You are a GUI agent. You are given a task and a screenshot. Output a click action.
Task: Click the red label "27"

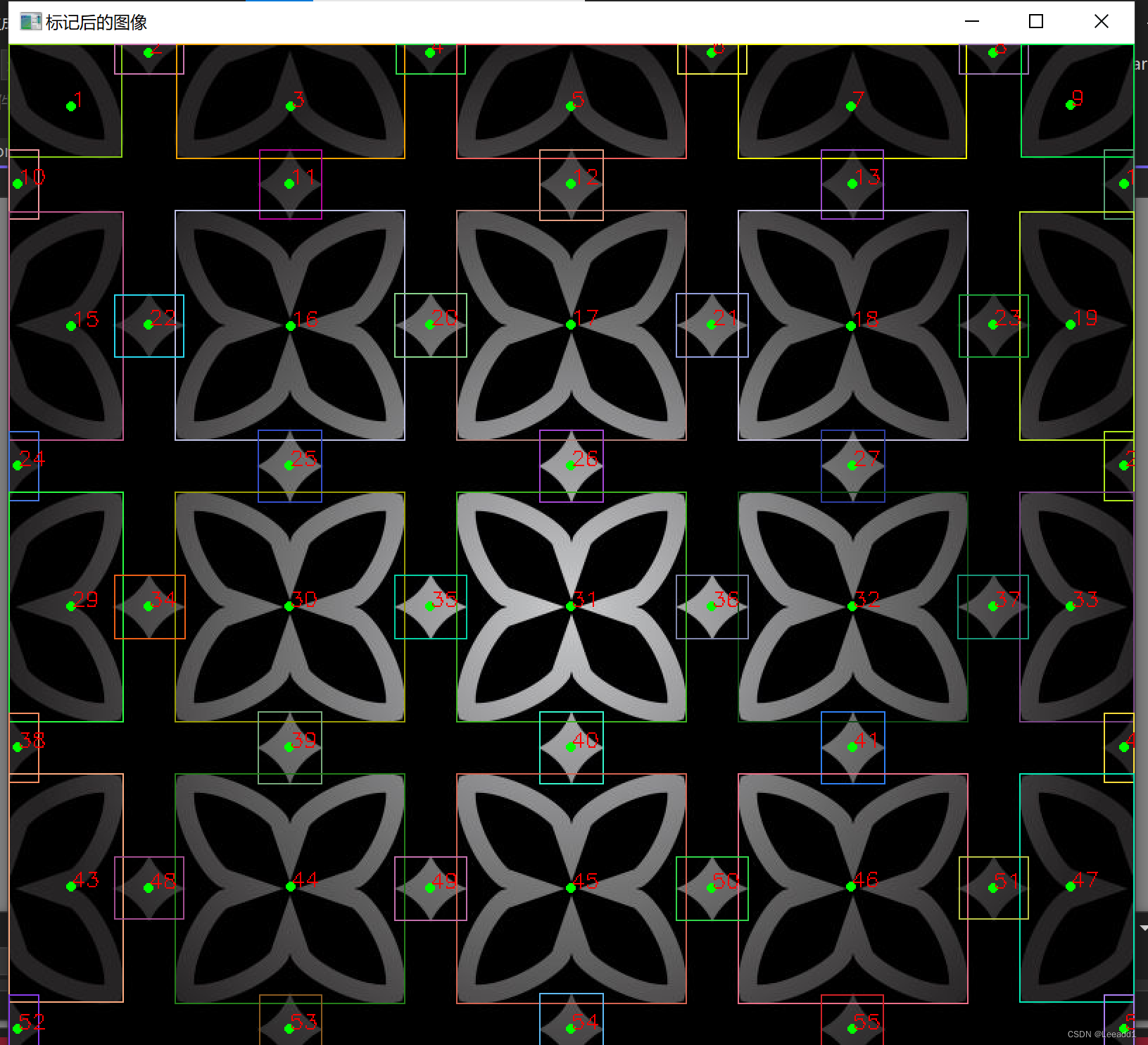[x=867, y=458]
